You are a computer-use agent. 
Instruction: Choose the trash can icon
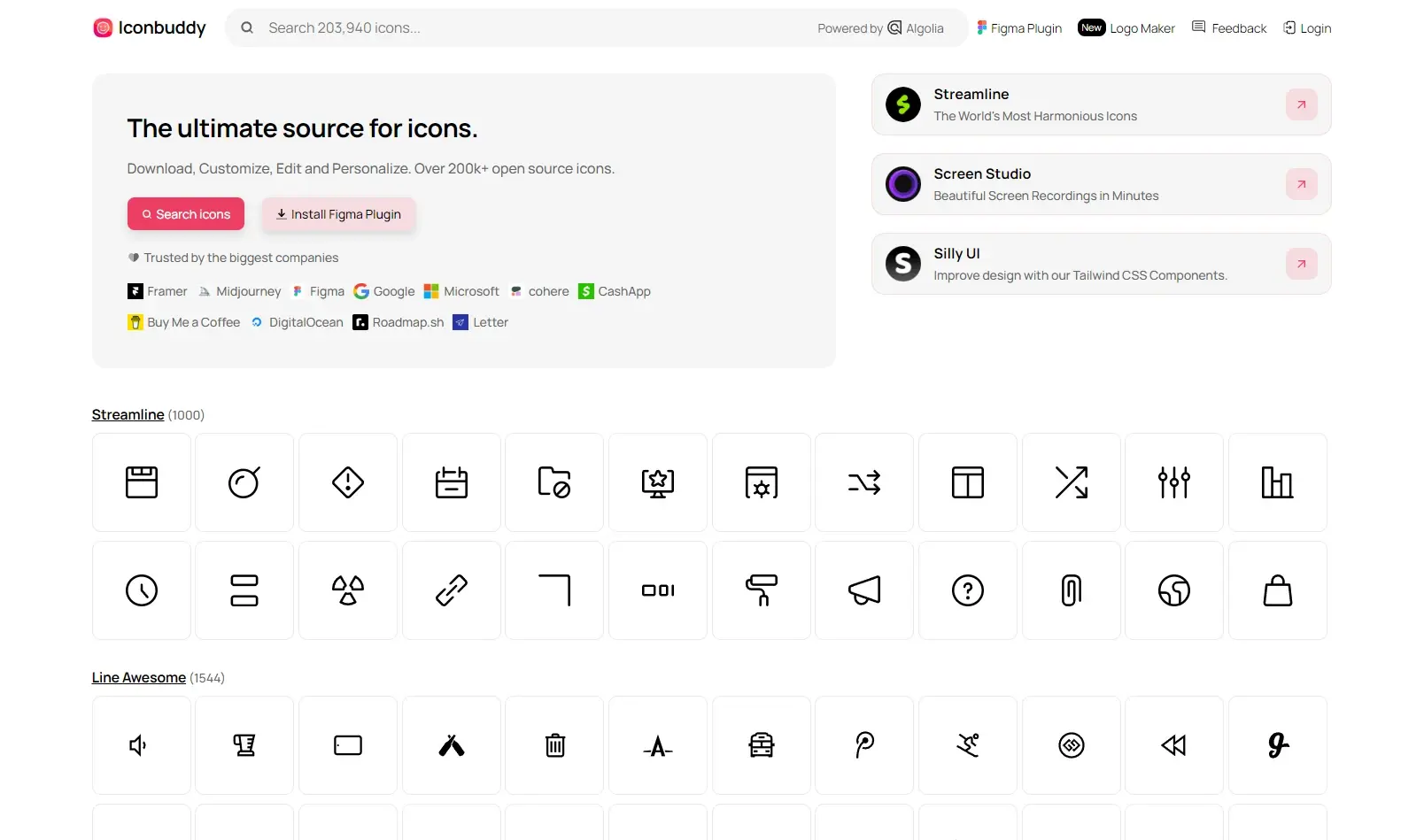554,745
